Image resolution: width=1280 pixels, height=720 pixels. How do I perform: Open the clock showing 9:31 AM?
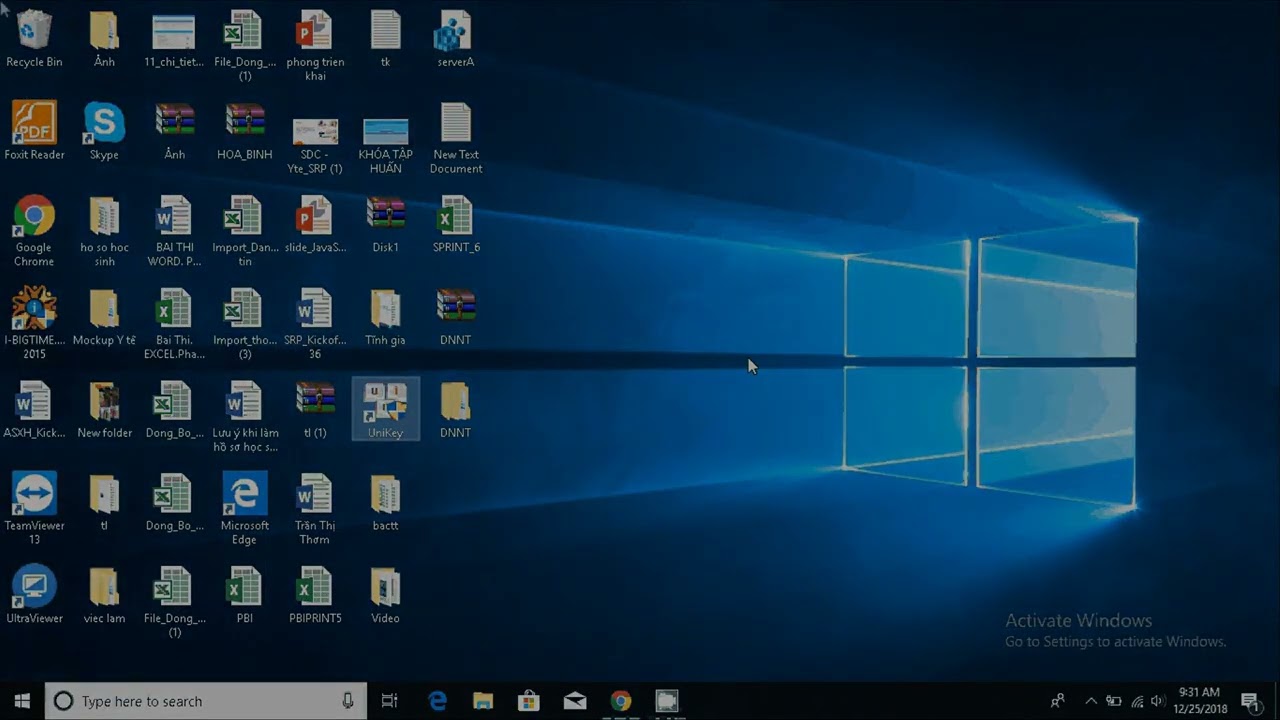point(1198,701)
